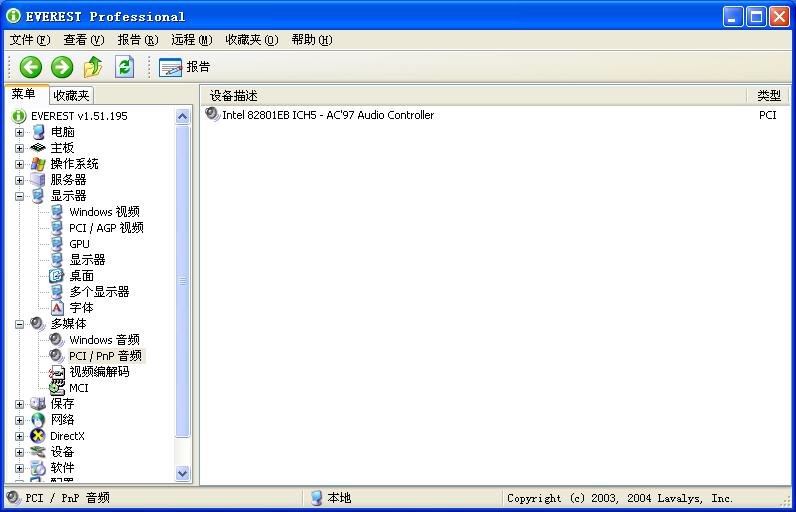Select the 电脑 computer icon in the tree
The image size is (796, 512).
38,132
